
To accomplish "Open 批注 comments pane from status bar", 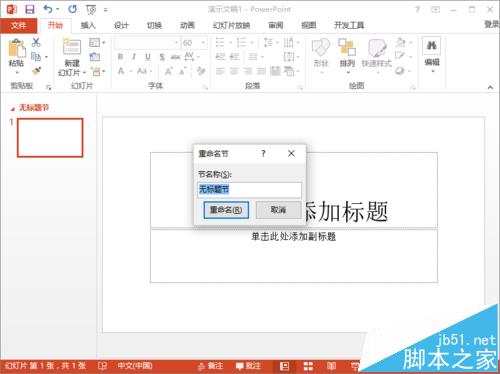I will [248, 366].
